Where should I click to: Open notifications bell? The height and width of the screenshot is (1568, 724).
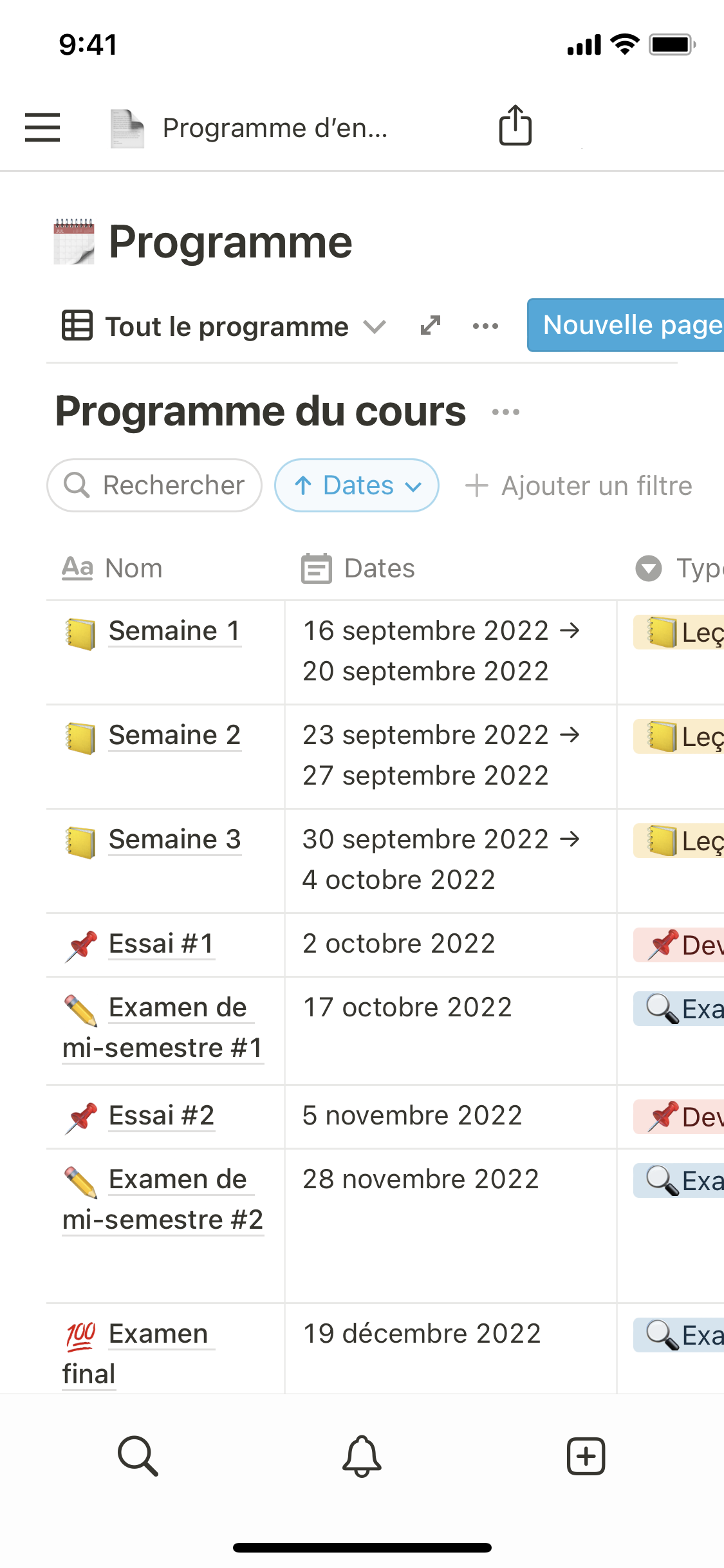tap(362, 1456)
